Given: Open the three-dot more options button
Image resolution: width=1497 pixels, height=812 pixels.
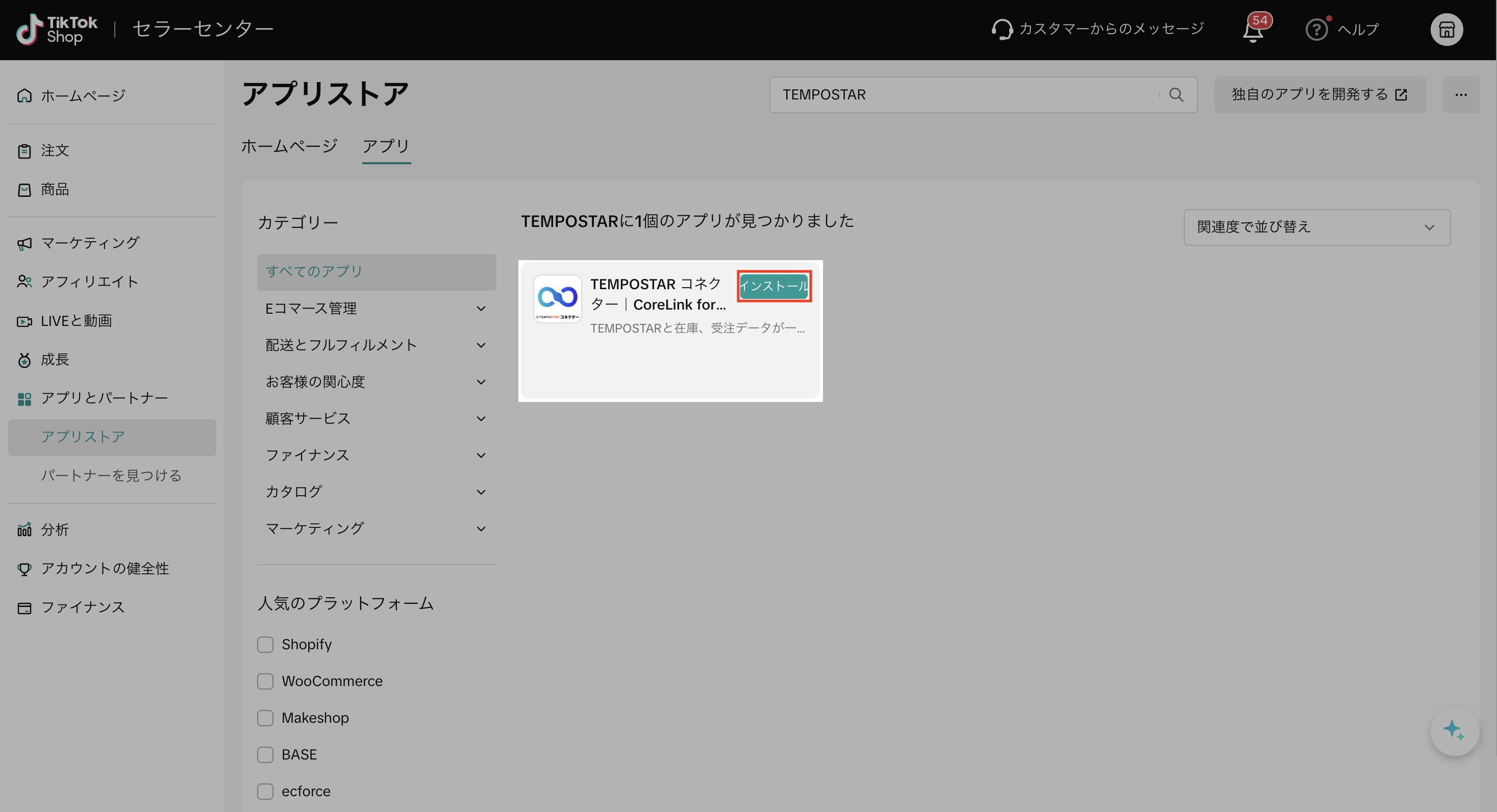Looking at the screenshot, I should [x=1460, y=95].
